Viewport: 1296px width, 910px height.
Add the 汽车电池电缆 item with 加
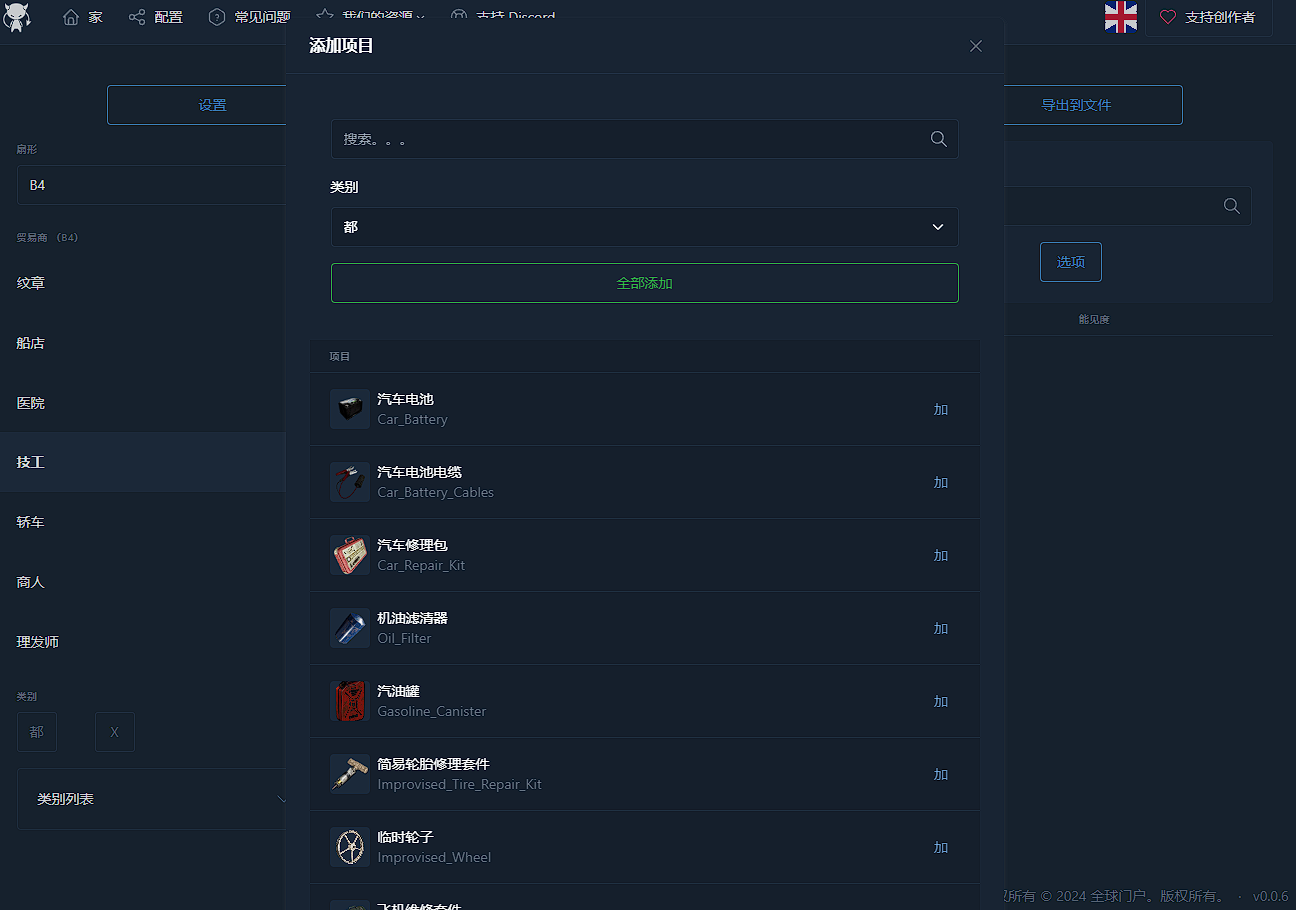tap(941, 482)
